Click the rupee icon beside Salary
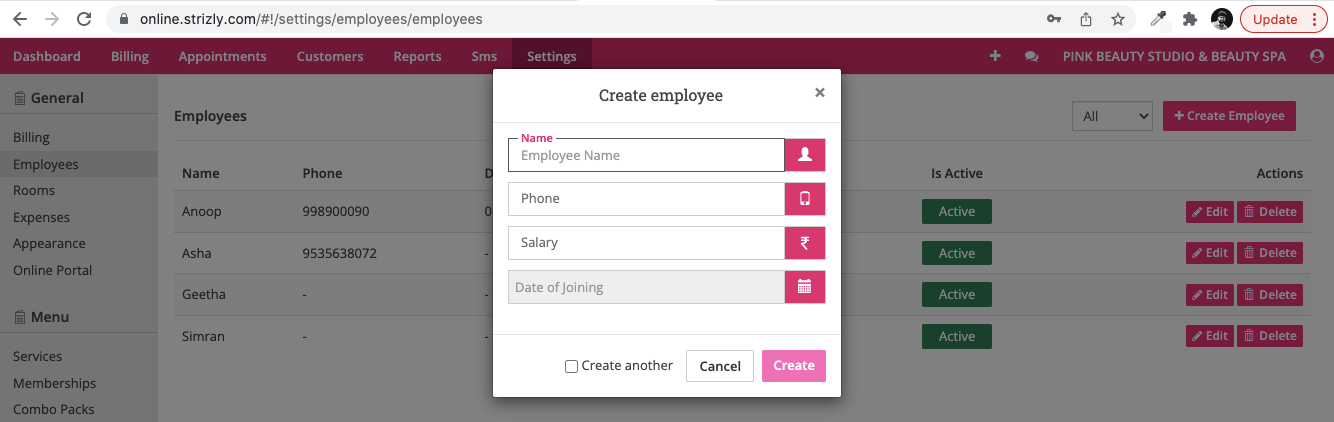The height and width of the screenshot is (422, 1334). [x=805, y=242]
